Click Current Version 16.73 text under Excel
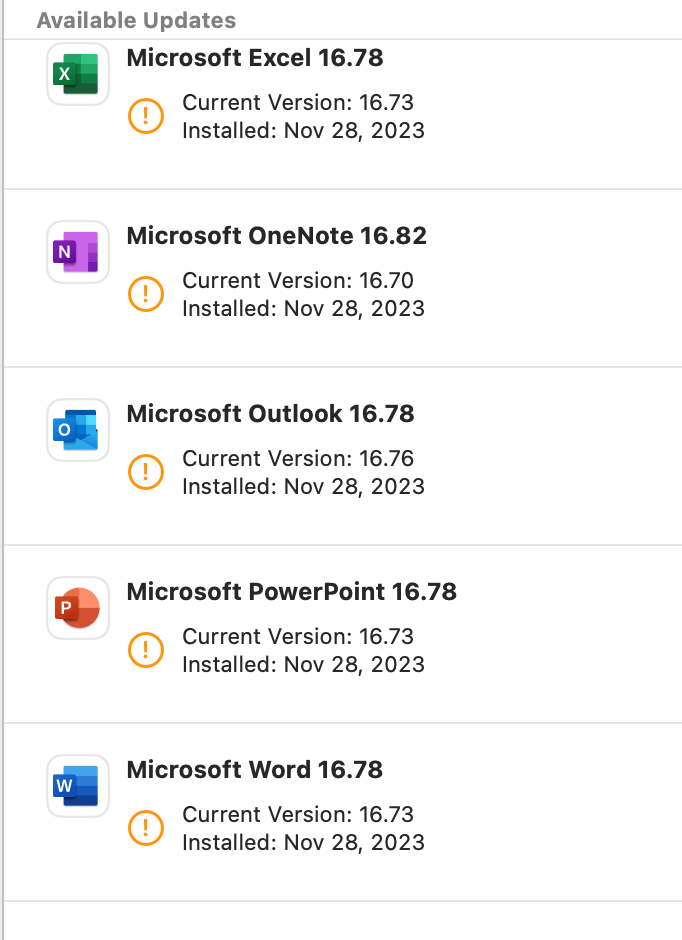 point(297,103)
